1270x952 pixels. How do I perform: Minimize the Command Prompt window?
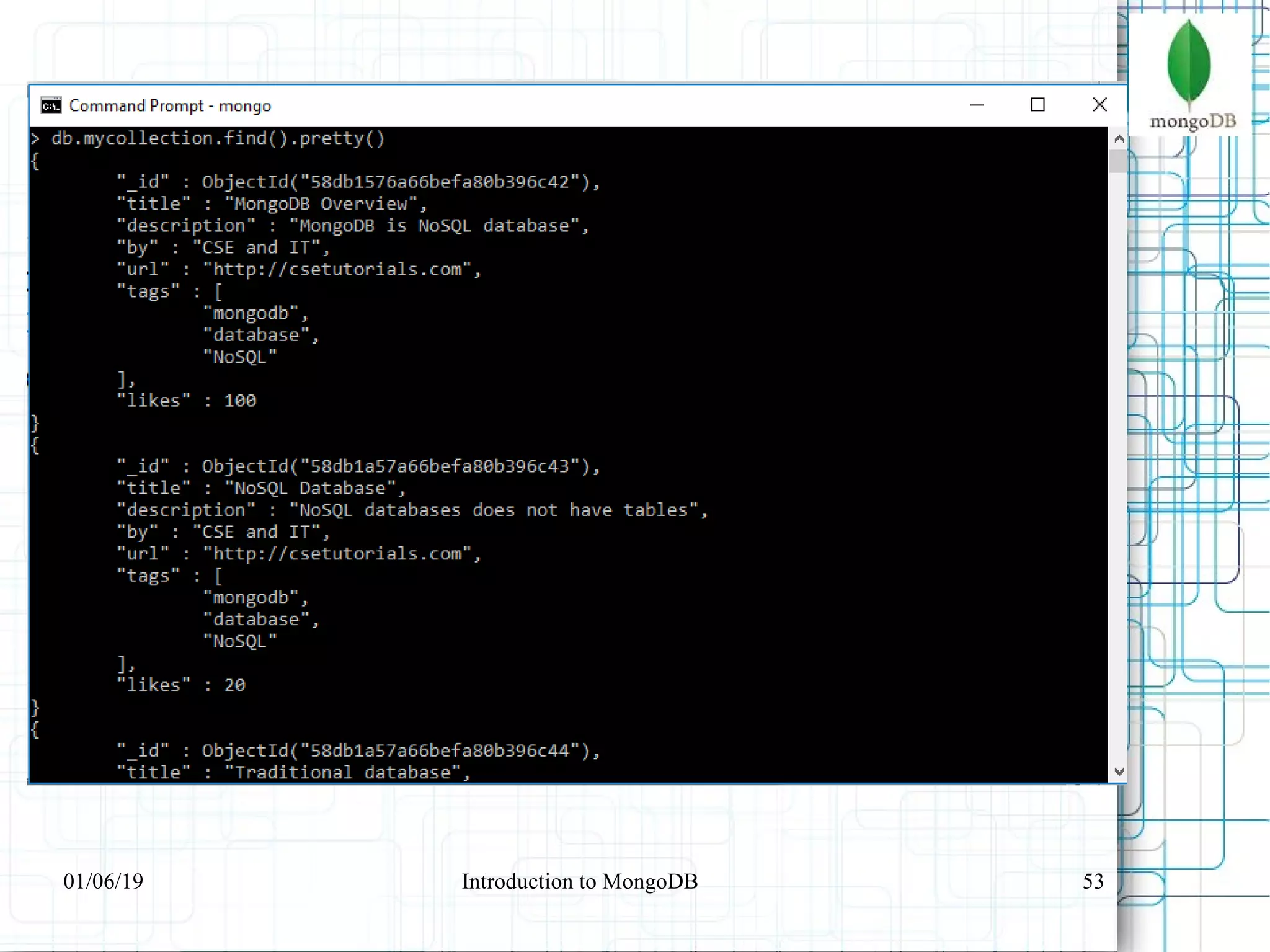click(977, 105)
